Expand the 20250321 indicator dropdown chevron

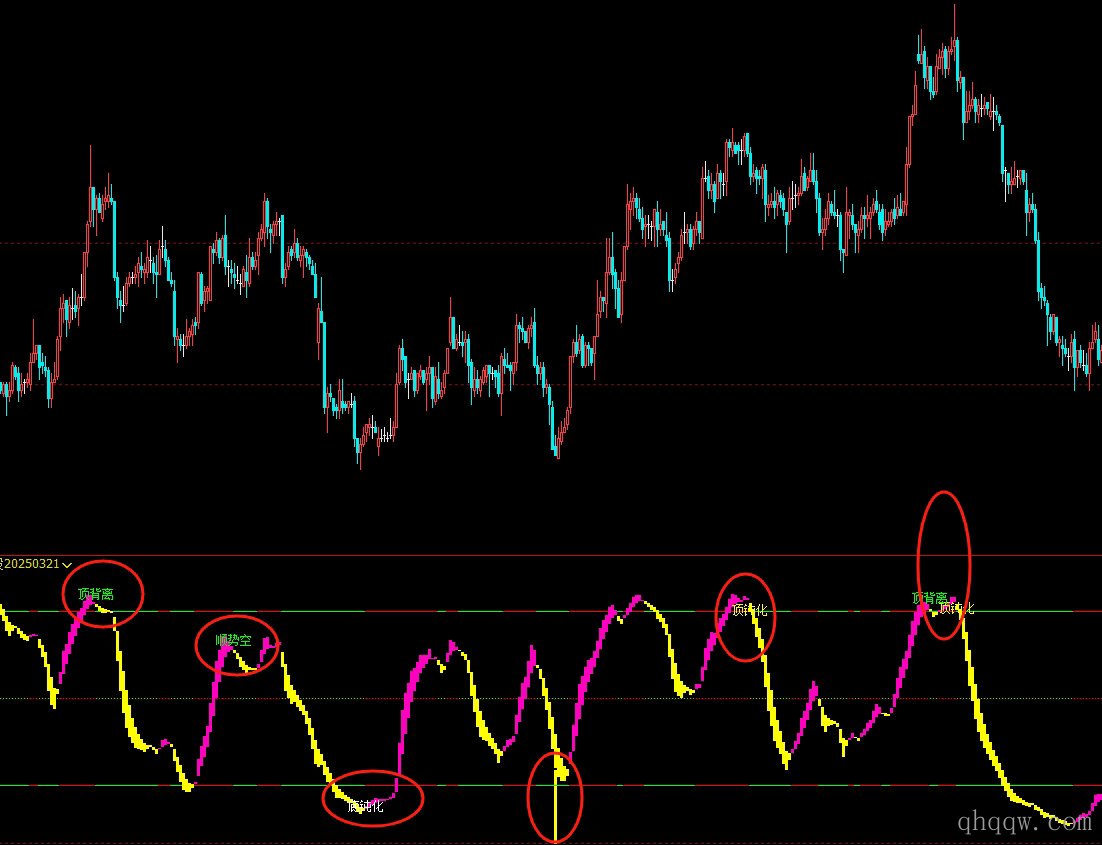click(x=67, y=565)
